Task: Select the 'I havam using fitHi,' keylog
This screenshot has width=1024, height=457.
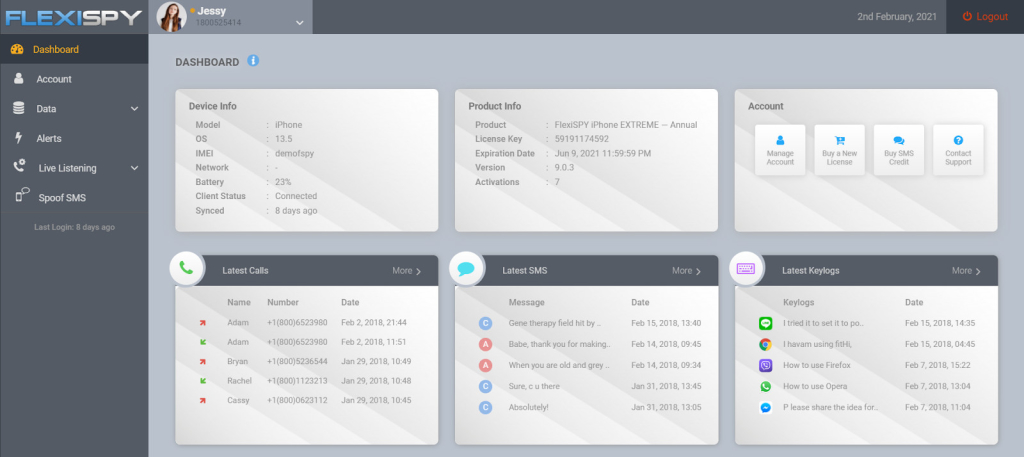Action: click(x=818, y=344)
